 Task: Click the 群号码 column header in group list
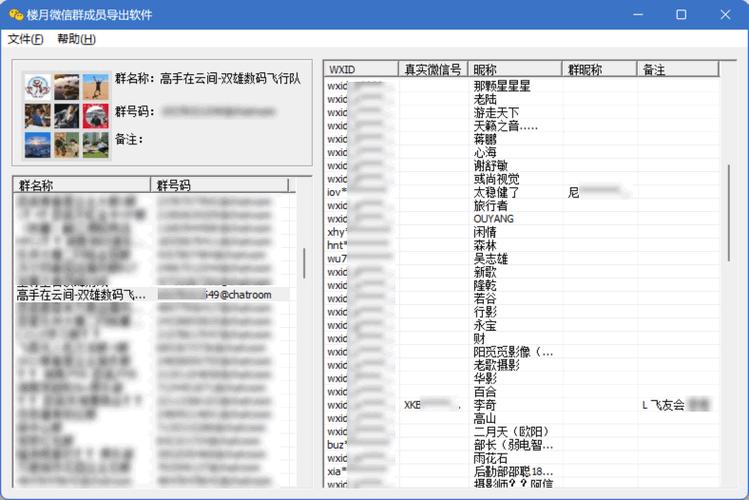pyautogui.click(x=220, y=185)
